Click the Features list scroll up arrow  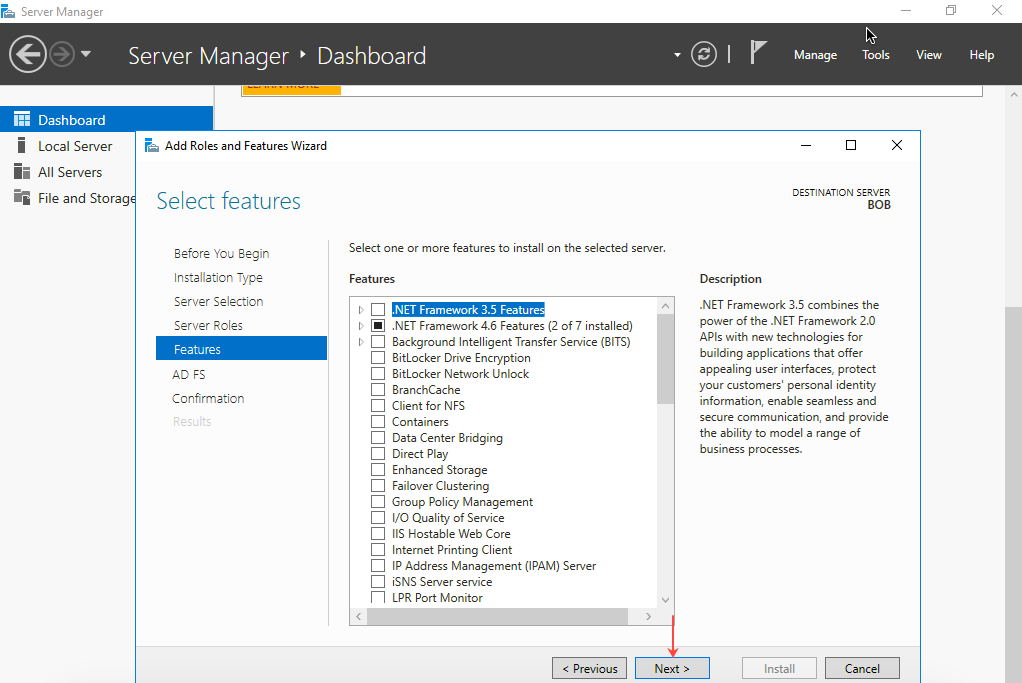pos(665,306)
